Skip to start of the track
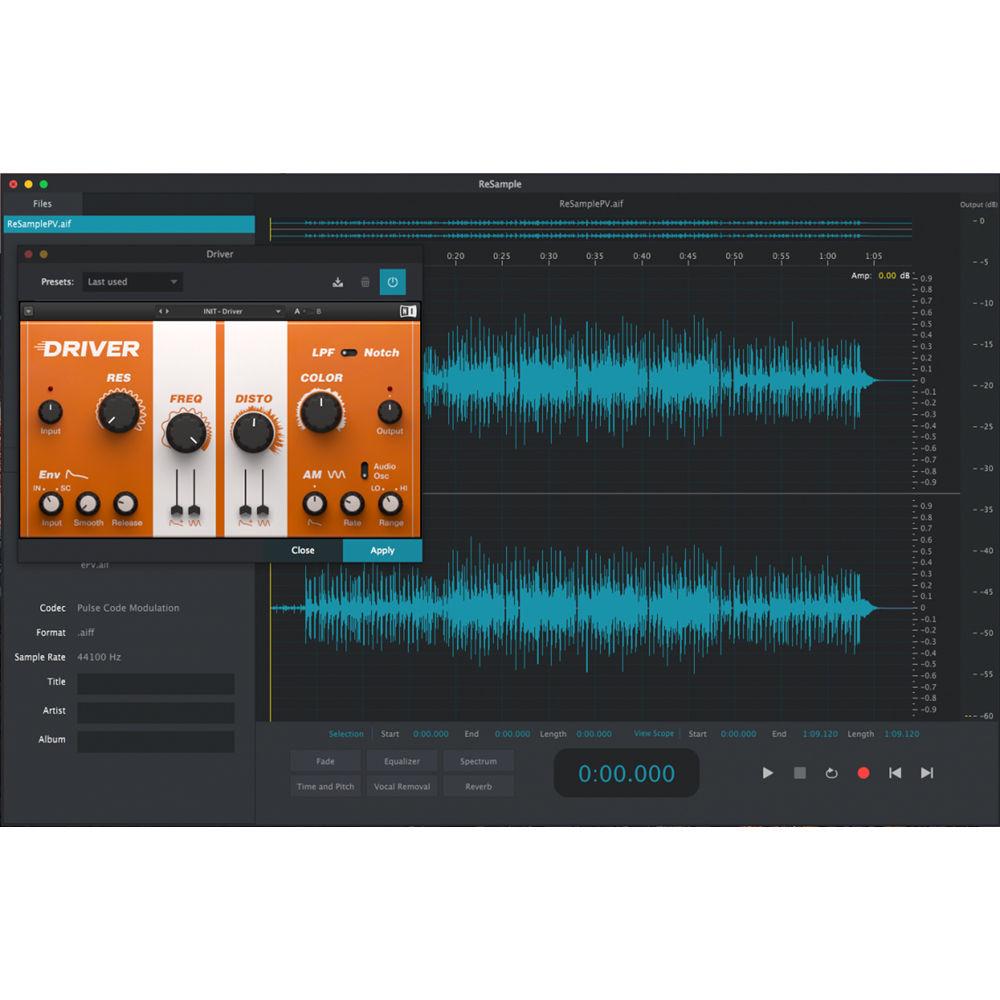Image resolution: width=1000 pixels, height=1000 pixels. click(895, 773)
